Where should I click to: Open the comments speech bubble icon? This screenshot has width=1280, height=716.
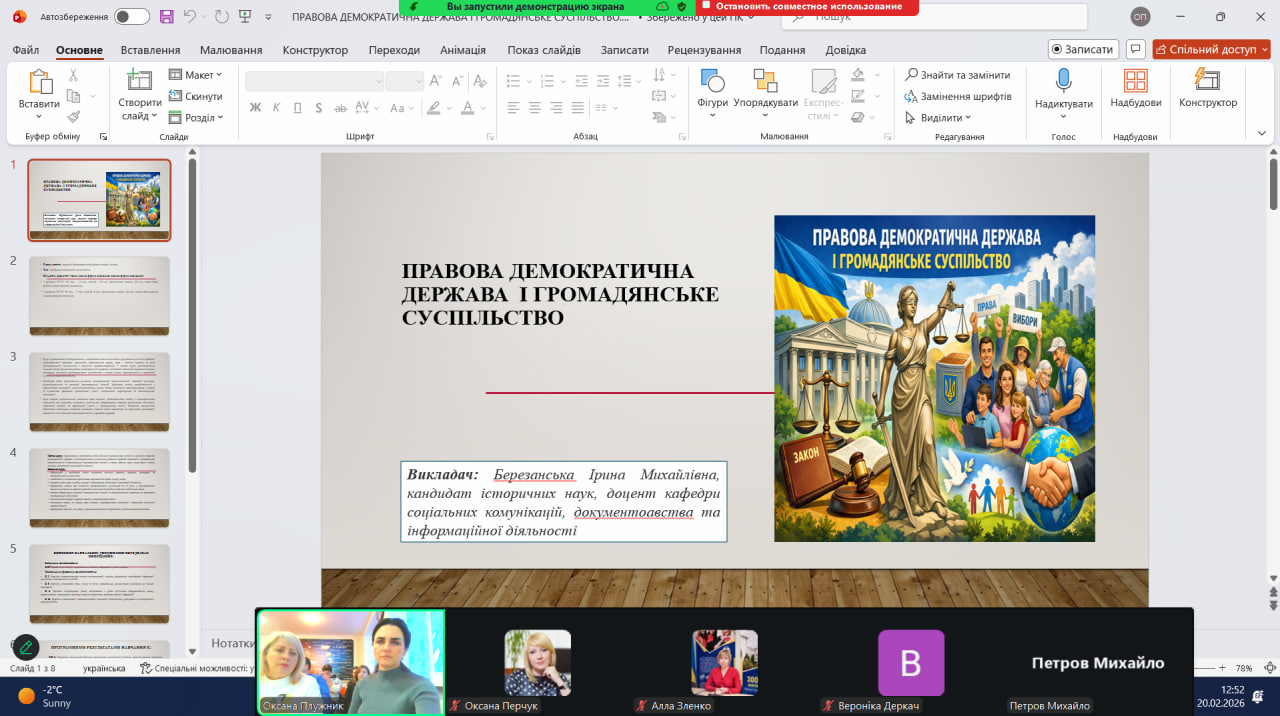coord(1135,49)
